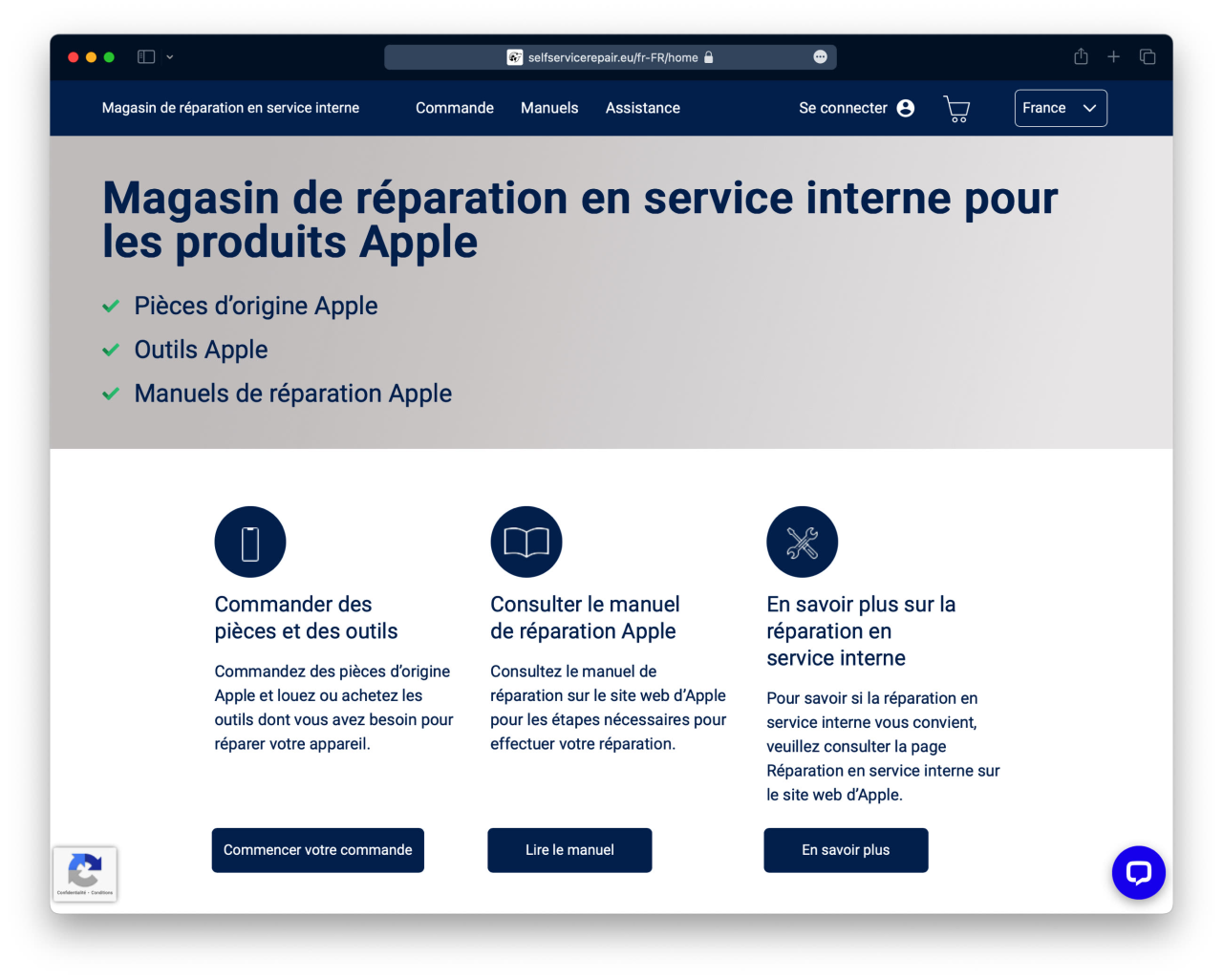The image size is (1223, 980).
Task: Click the selfservicerepair.eu address field
Action: coord(611,57)
